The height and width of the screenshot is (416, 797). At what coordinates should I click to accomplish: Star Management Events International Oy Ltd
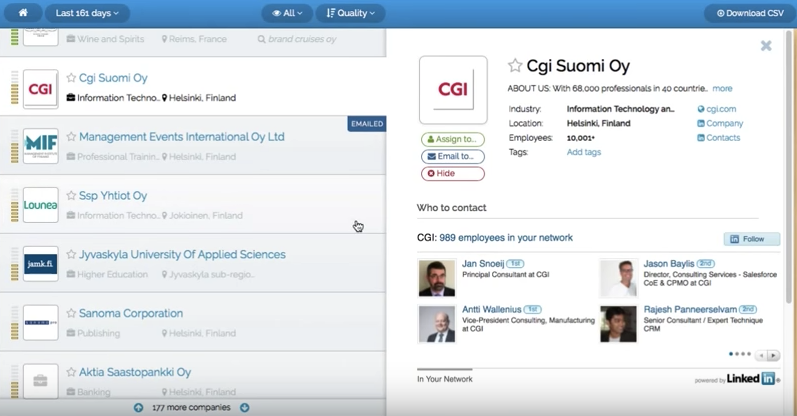pyautogui.click(x=71, y=137)
